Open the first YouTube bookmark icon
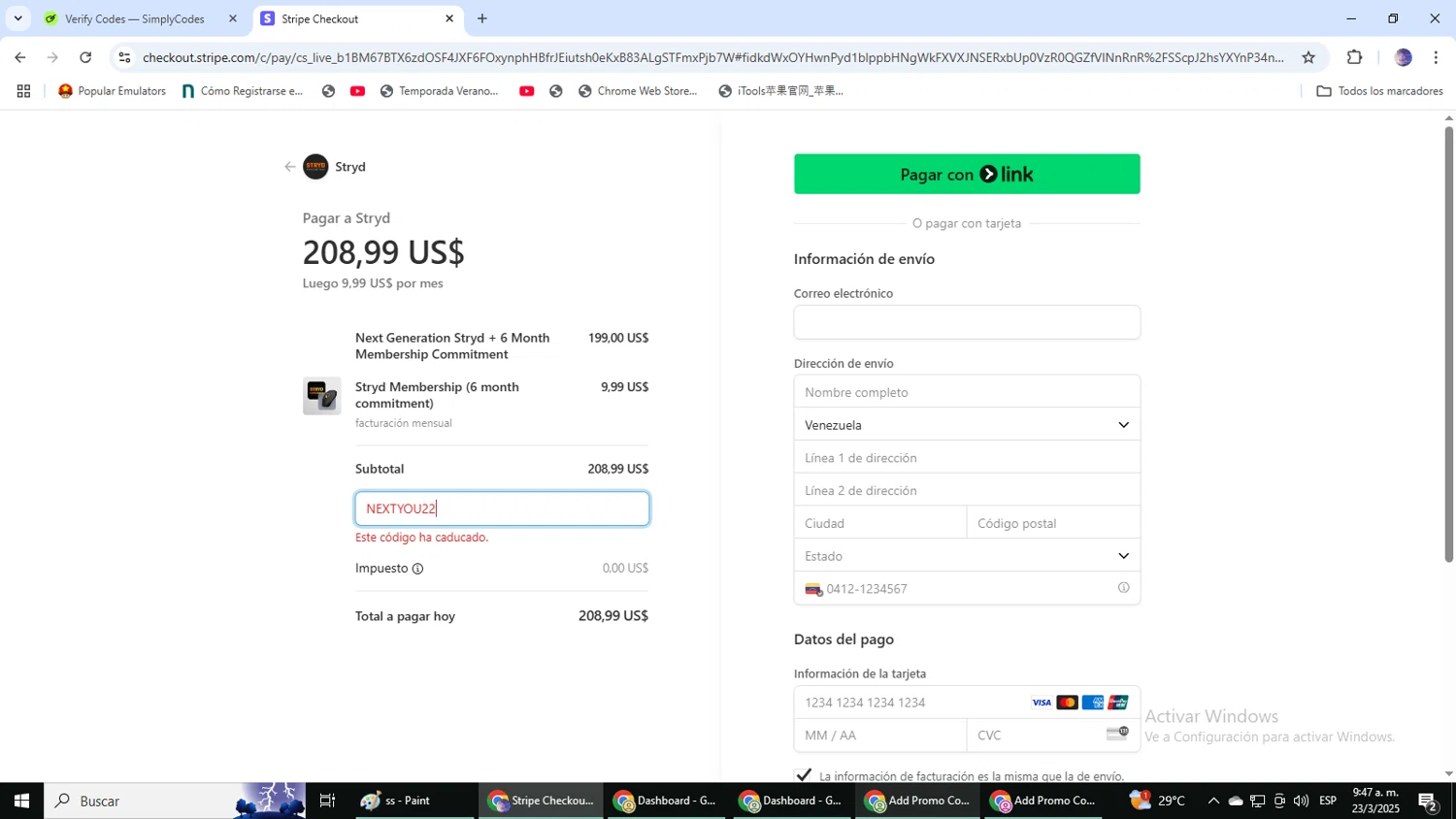1456x819 pixels. [x=357, y=91]
